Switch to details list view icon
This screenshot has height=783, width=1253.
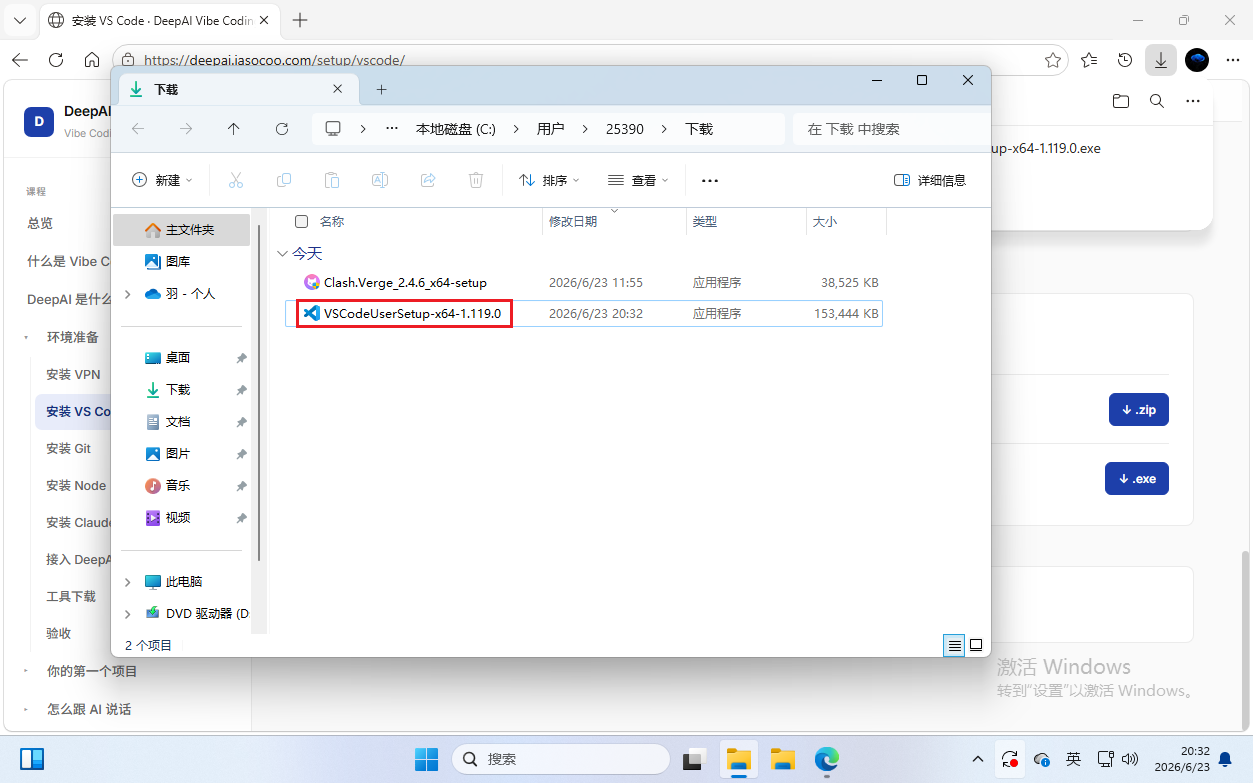[955, 645]
